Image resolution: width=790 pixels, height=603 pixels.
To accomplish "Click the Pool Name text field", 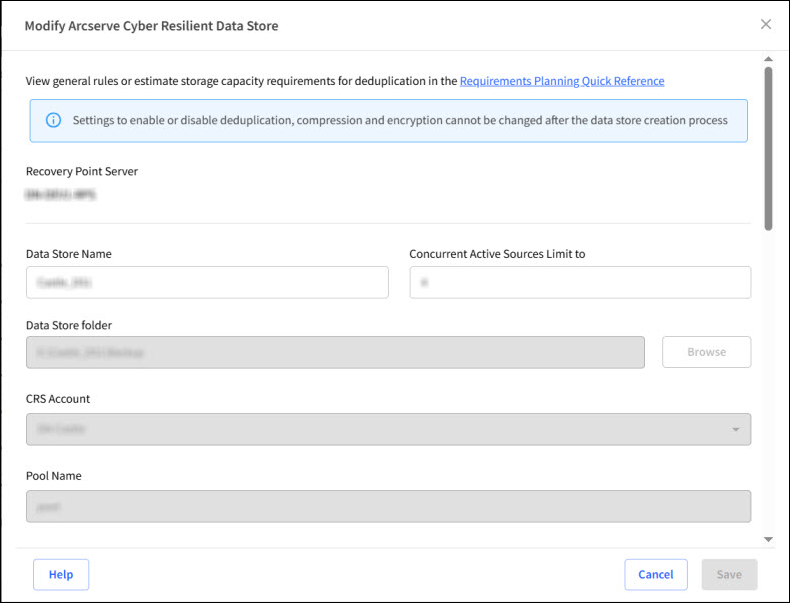I will [388, 506].
